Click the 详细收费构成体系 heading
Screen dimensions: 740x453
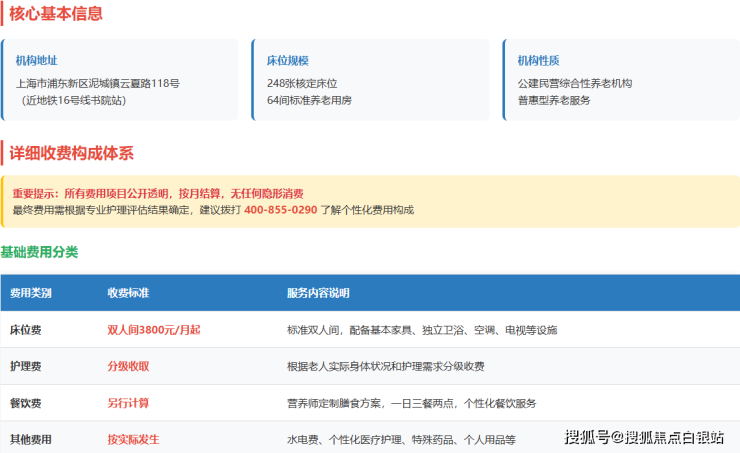pyautogui.click(x=71, y=153)
